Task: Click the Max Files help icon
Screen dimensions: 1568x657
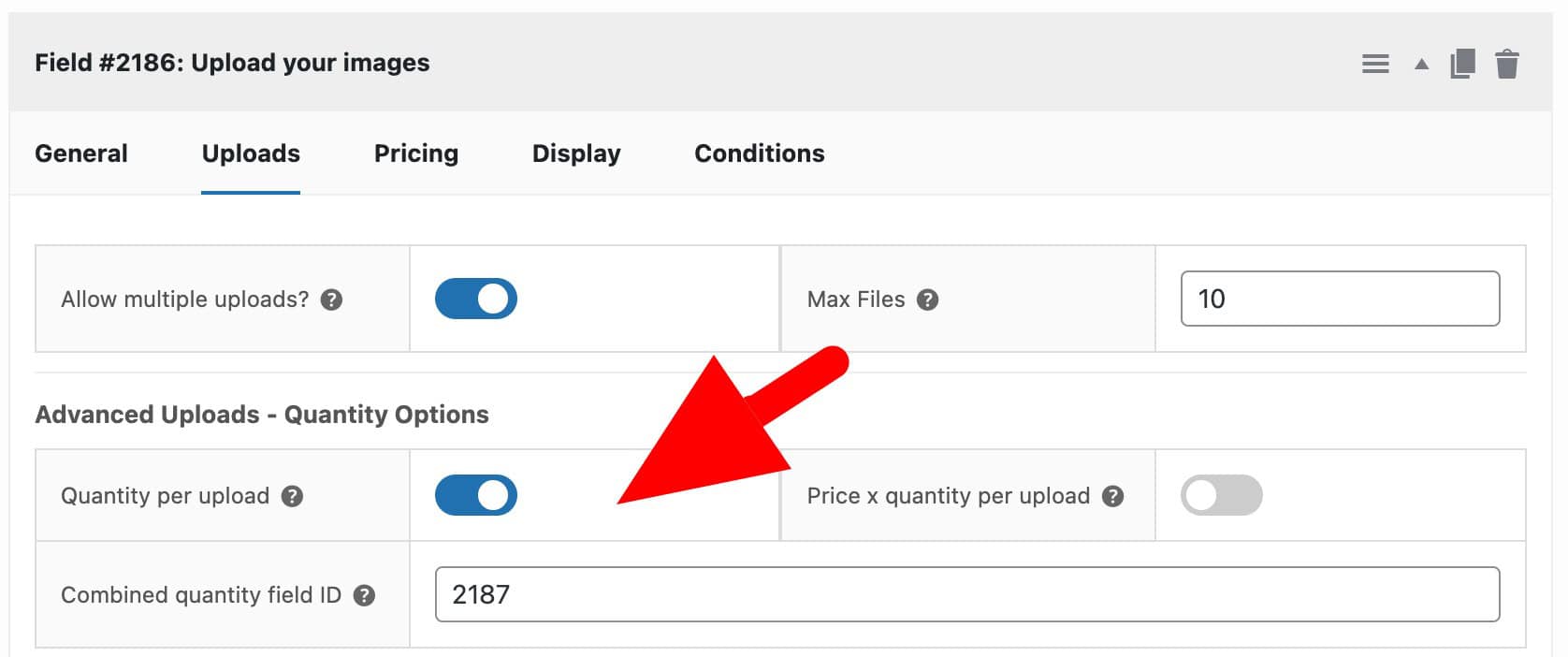Action: pos(926,299)
